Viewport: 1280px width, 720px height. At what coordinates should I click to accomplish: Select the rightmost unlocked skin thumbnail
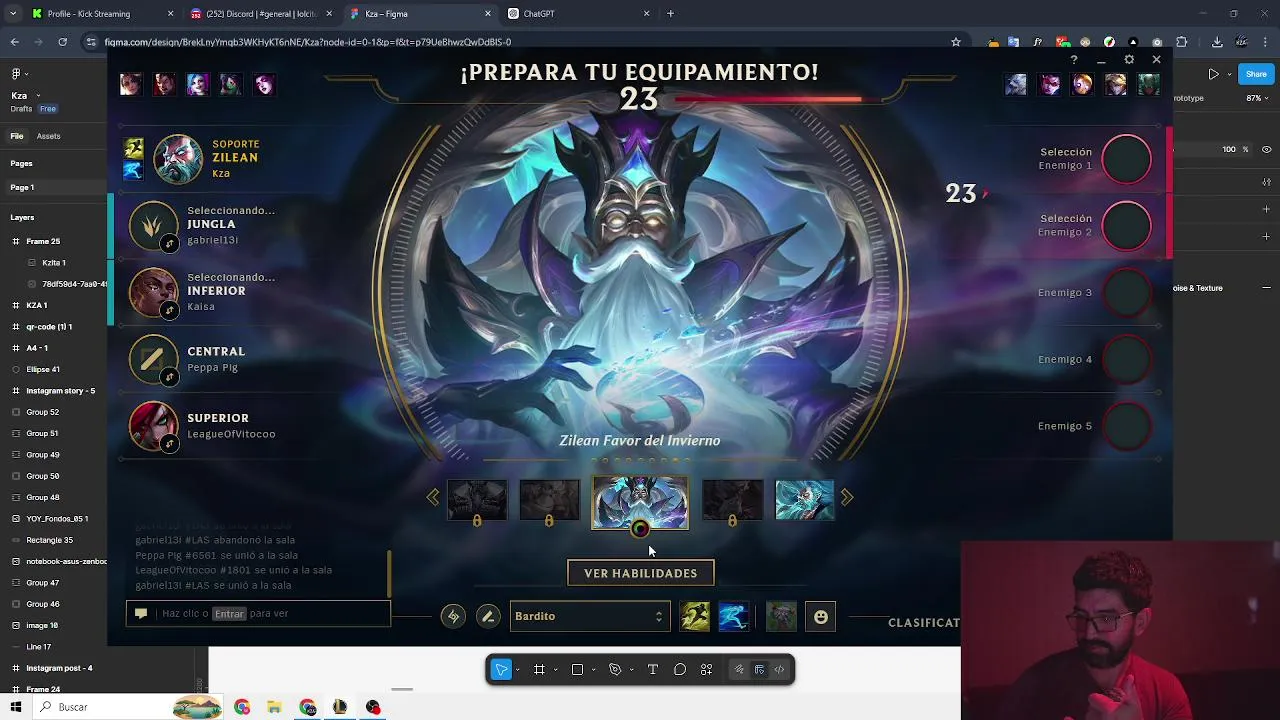805,500
